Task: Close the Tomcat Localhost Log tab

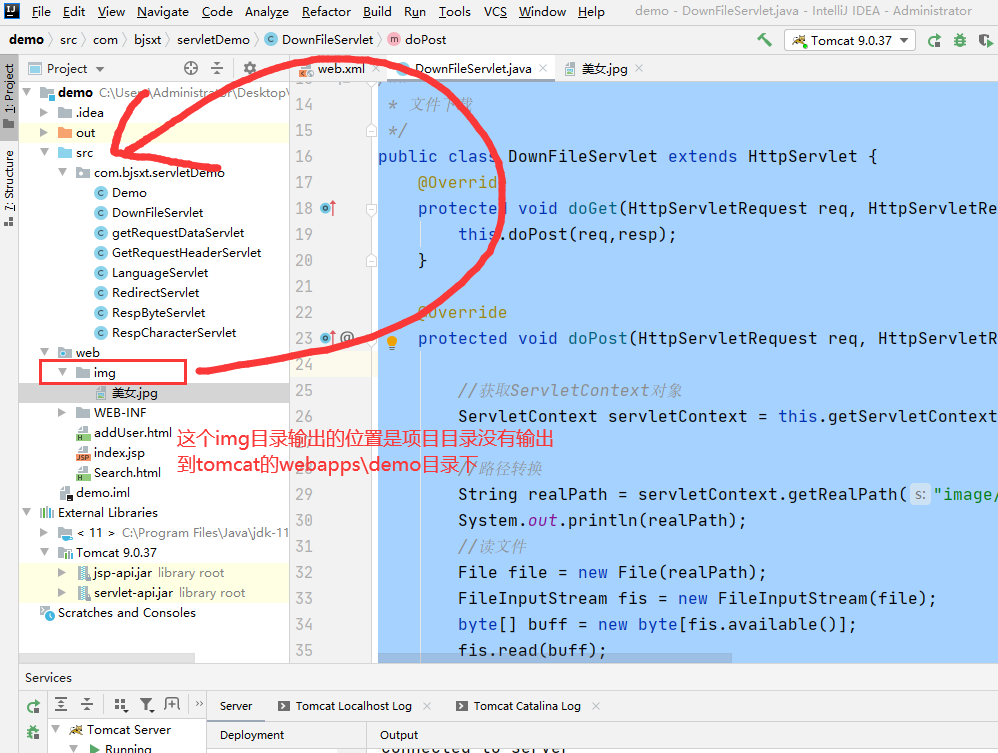Action: pyautogui.click(x=427, y=706)
